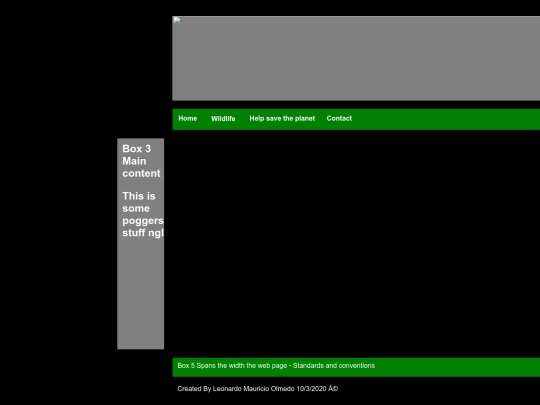Open Help save the planet link

pyautogui.click(x=282, y=118)
